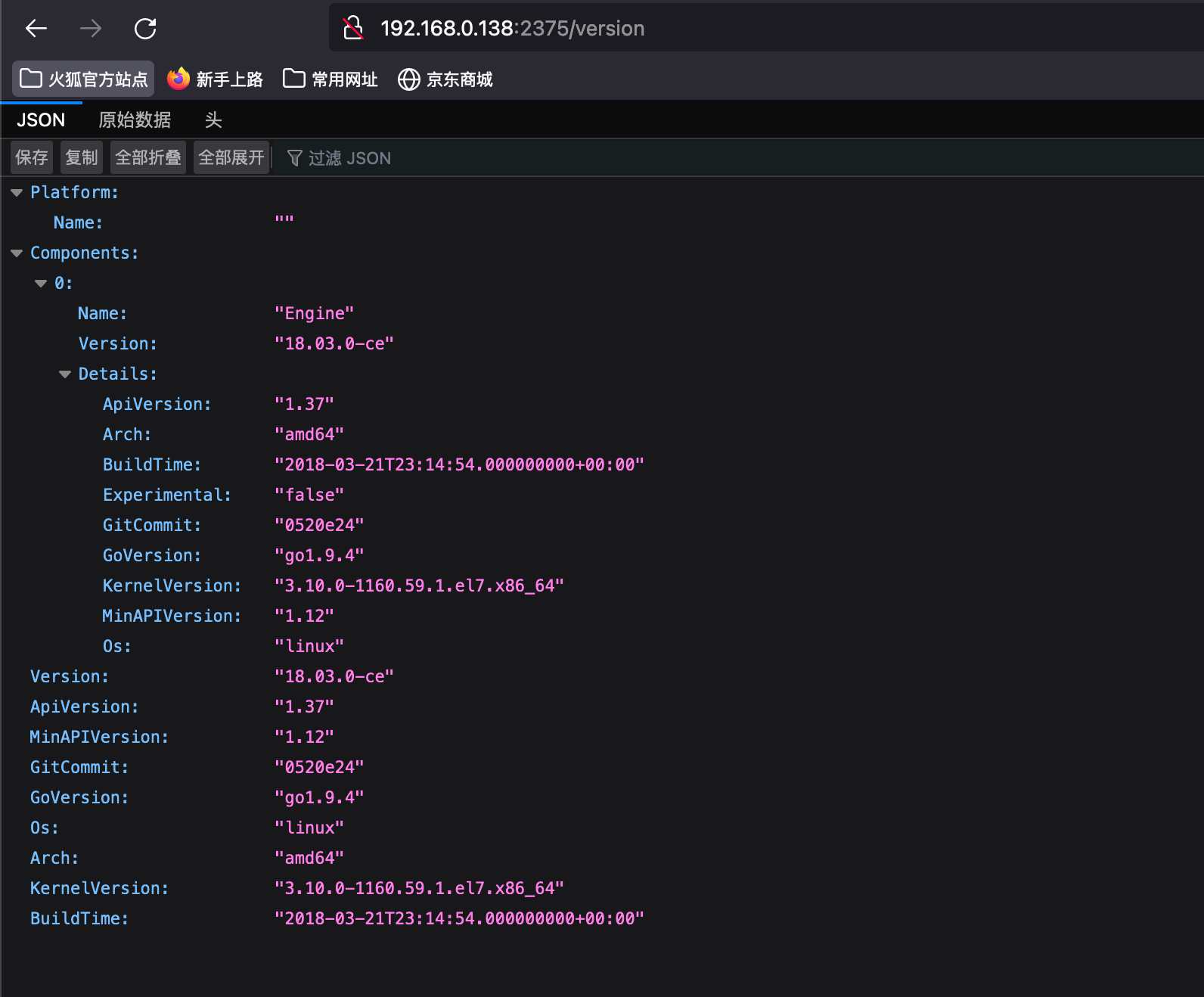Click the globe icon beside 京东商城
The height and width of the screenshot is (997, 1204).
(409, 79)
